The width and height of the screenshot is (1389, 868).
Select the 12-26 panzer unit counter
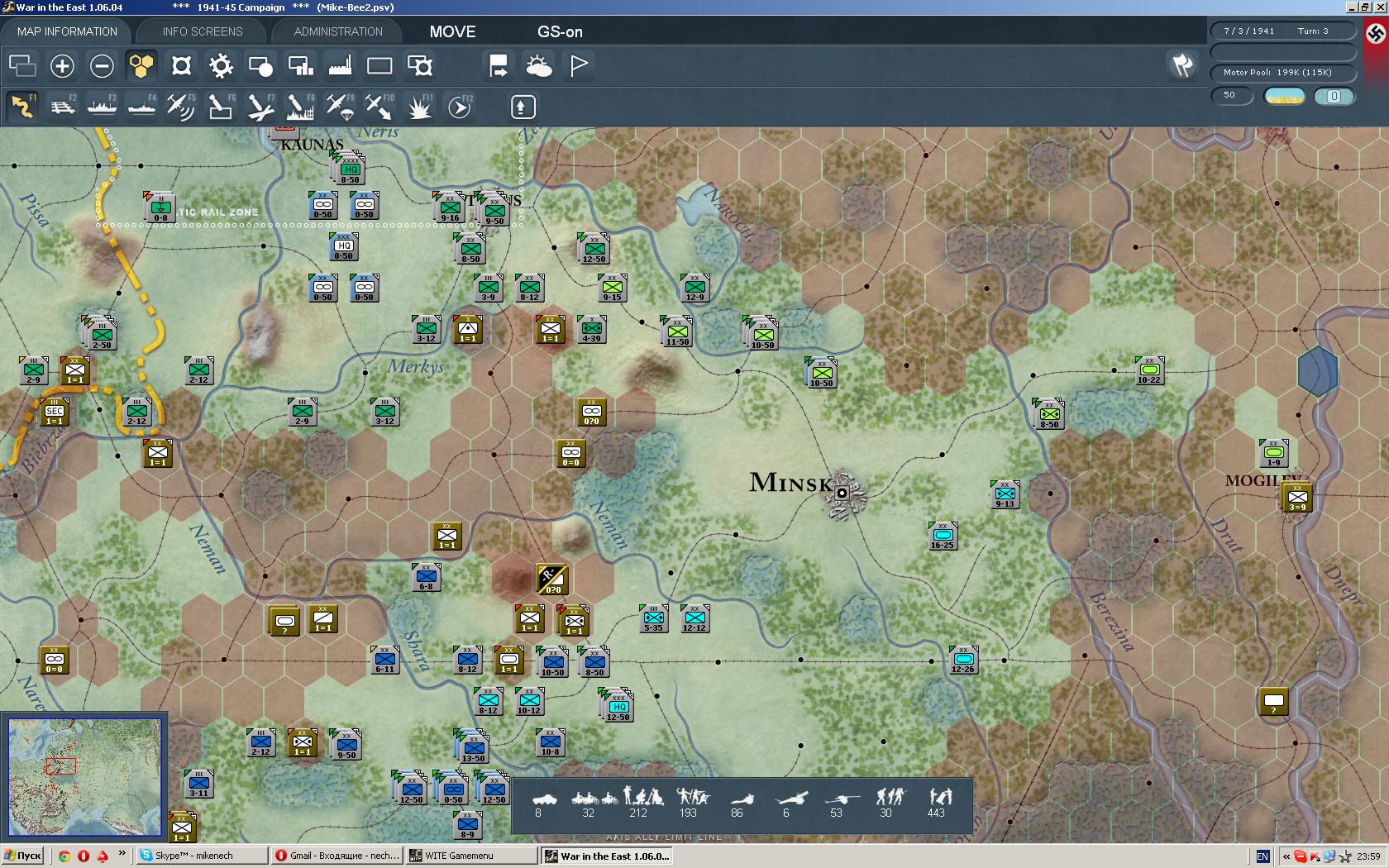pyautogui.click(x=962, y=660)
